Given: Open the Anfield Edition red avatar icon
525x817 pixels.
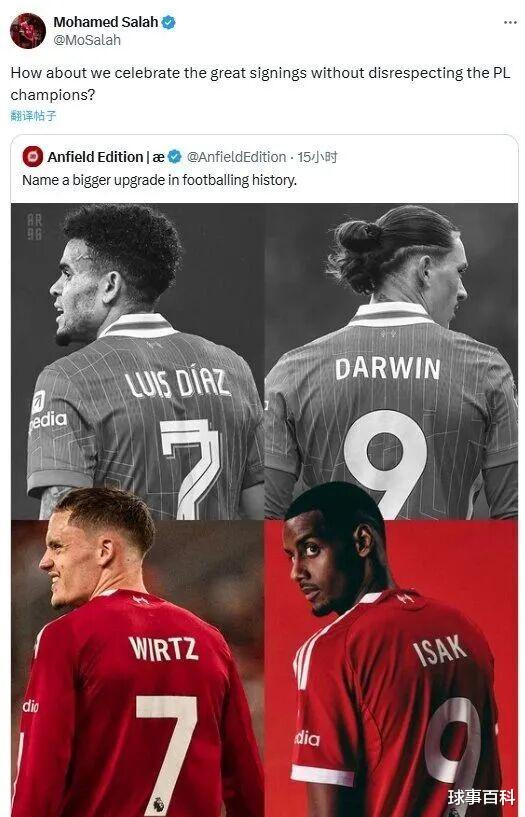Looking at the screenshot, I should click(32, 156).
